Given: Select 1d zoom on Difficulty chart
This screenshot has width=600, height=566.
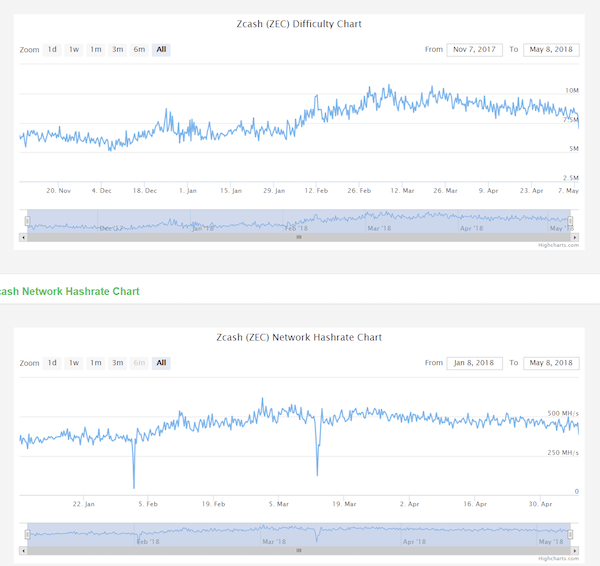Looking at the screenshot, I should click(x=52, y=50).
